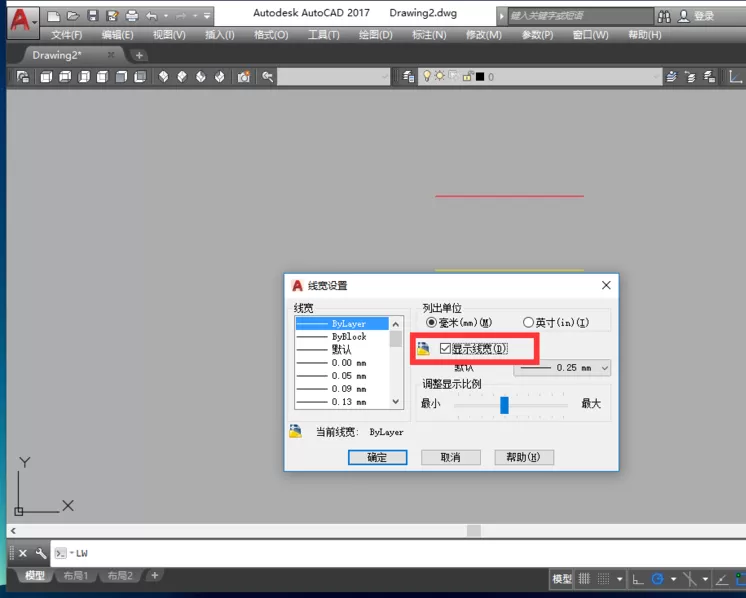
Task: Undo the last action
Action: (x=152, y=17)
